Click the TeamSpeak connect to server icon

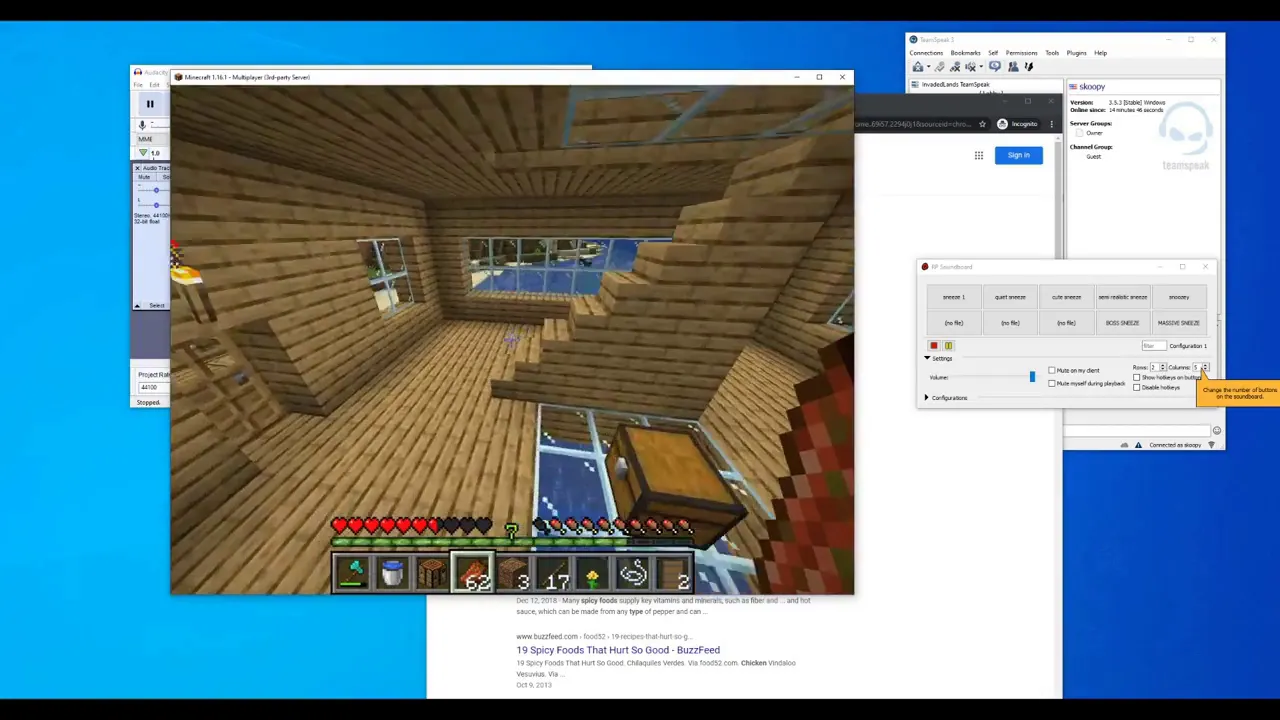pos(918,67)
